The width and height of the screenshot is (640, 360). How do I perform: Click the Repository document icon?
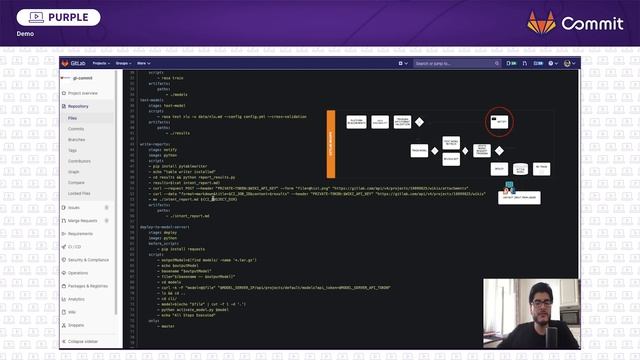(64, 106)
